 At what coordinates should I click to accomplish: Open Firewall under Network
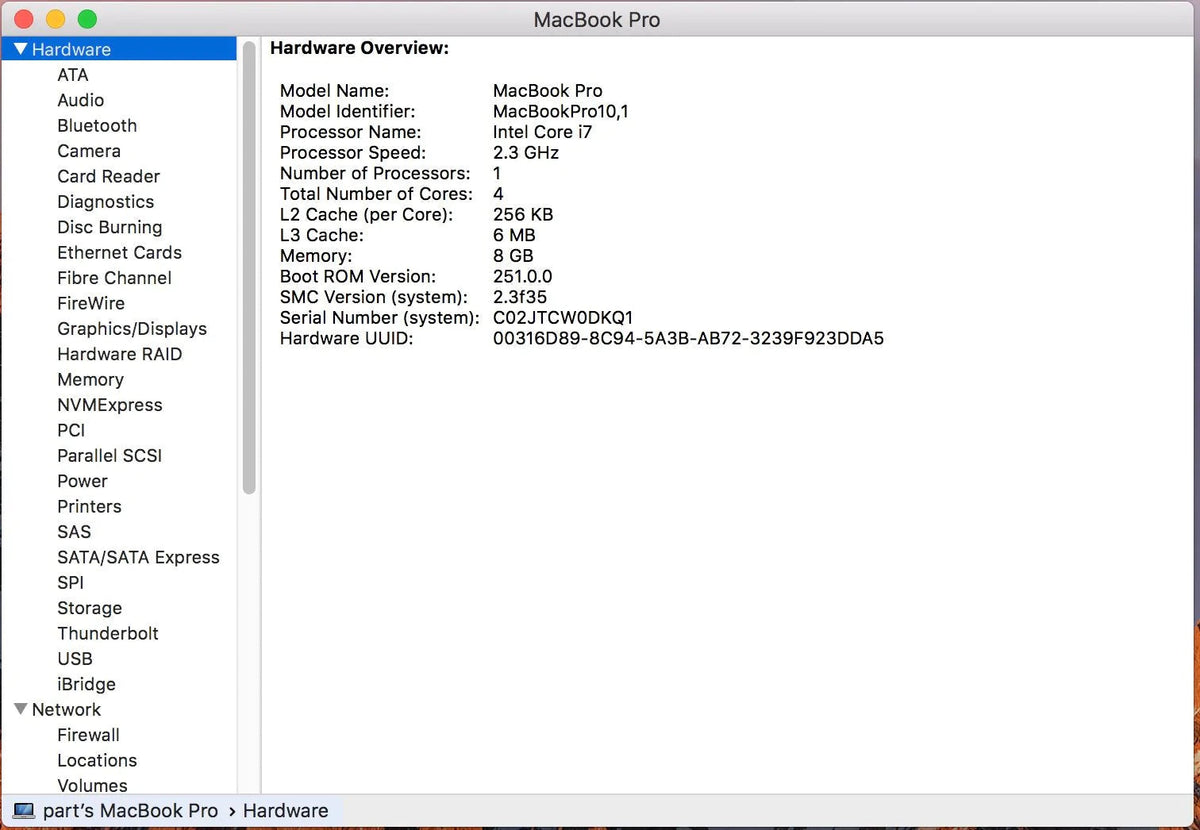click(x=88, y=735)
